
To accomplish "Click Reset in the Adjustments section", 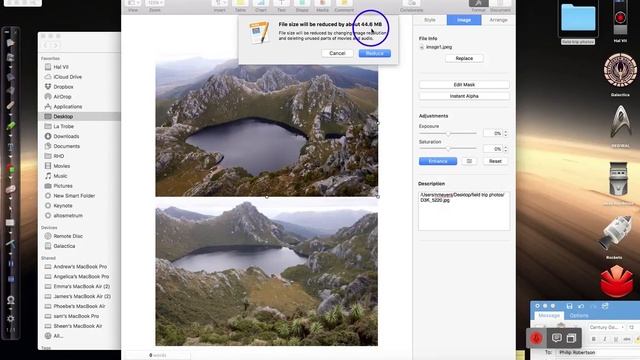I will pos(495,161).
